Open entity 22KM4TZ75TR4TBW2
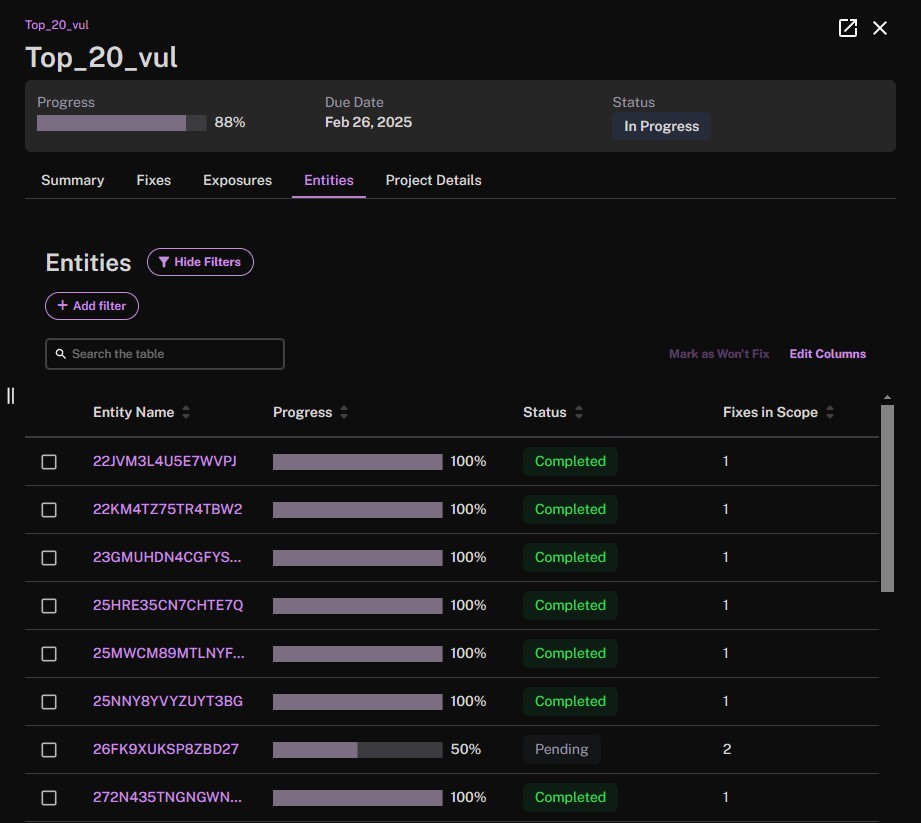 [x=167, y=509]
